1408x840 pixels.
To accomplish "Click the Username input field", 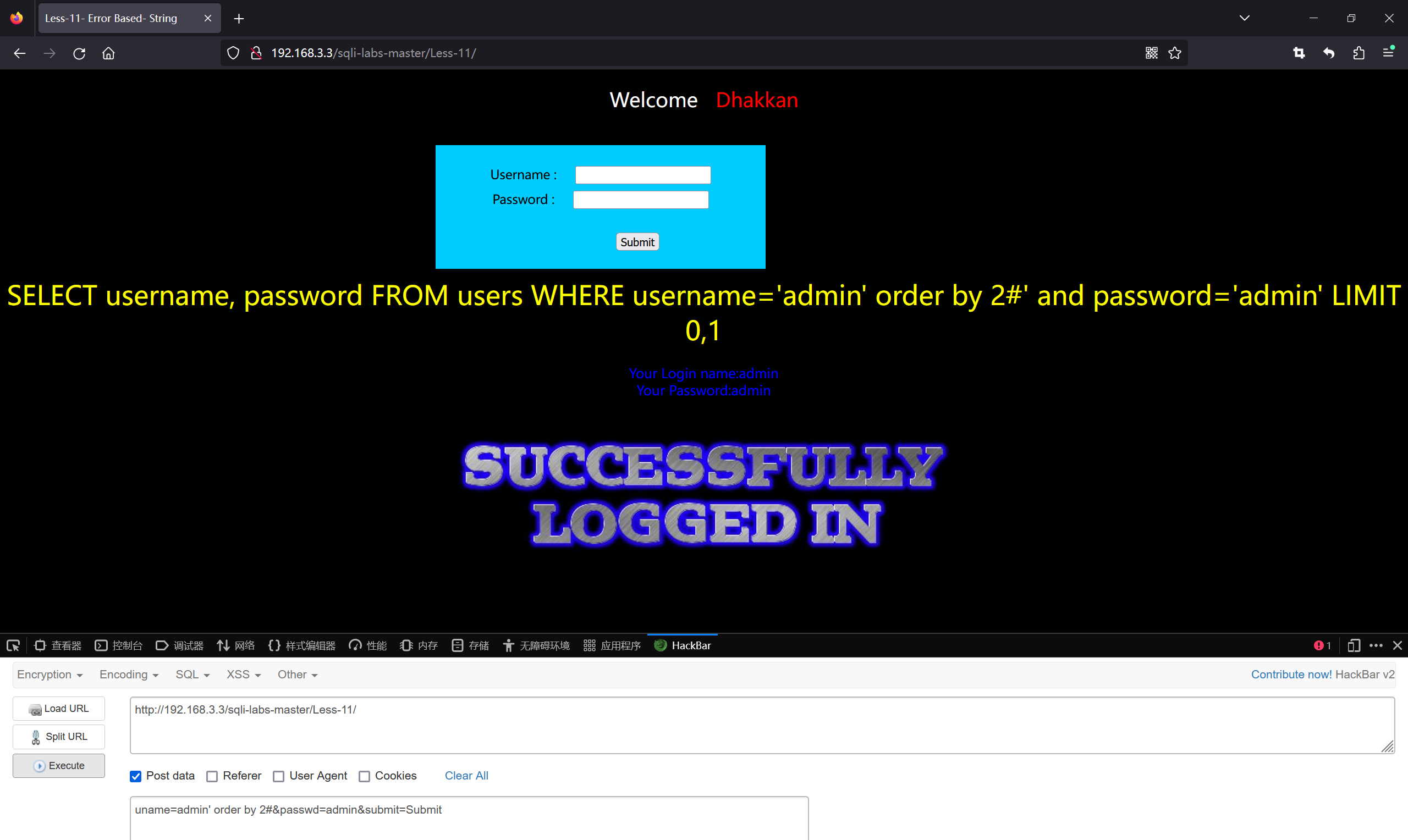I will (642, 175).
